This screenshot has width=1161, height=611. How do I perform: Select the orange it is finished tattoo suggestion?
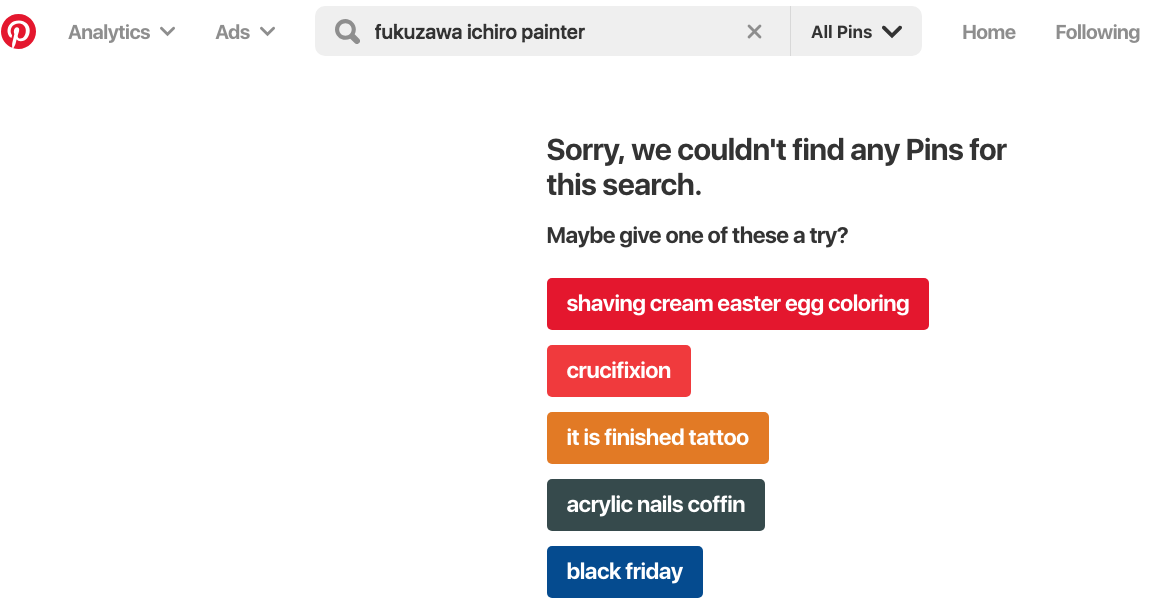[658, 438]
